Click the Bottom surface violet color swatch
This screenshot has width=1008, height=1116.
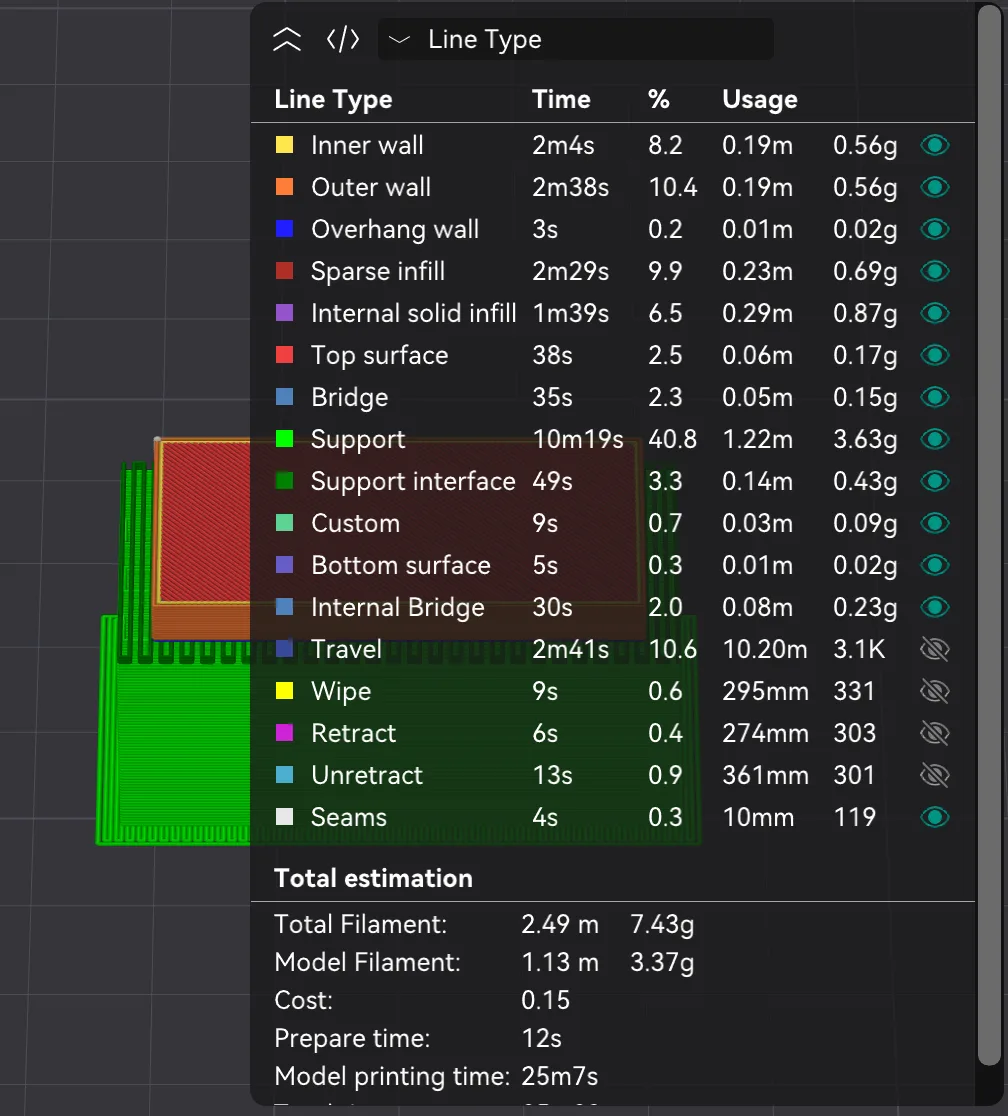[285, 565]
